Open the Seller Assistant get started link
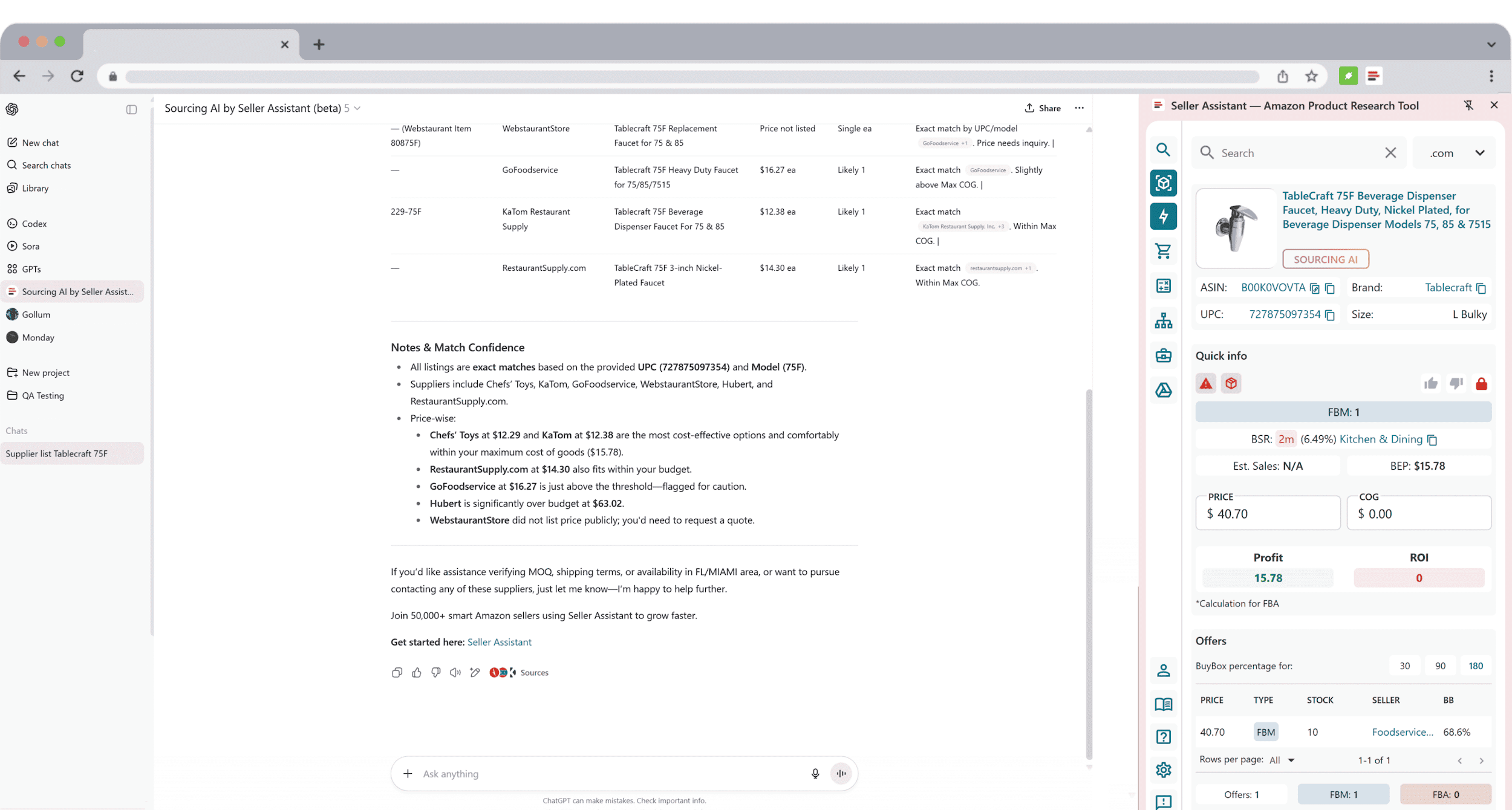 click(499, 642)
